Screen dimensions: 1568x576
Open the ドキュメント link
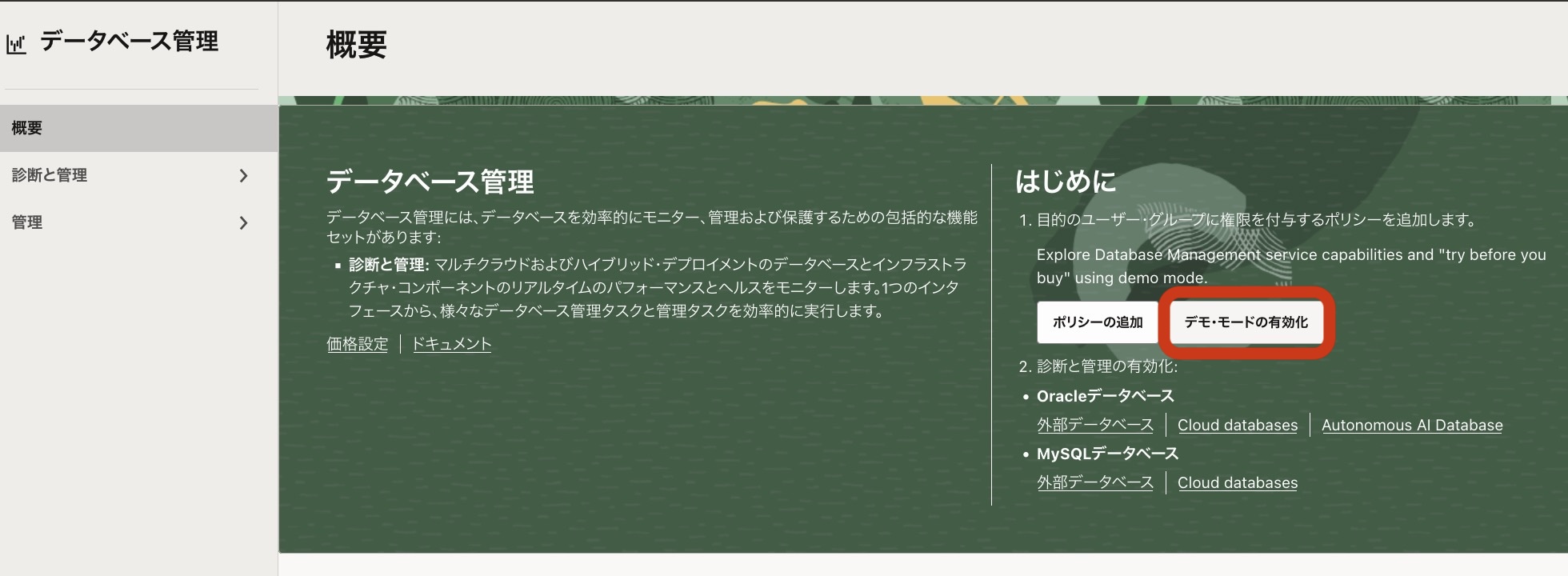pyautogui.click(x=451, y=344)
